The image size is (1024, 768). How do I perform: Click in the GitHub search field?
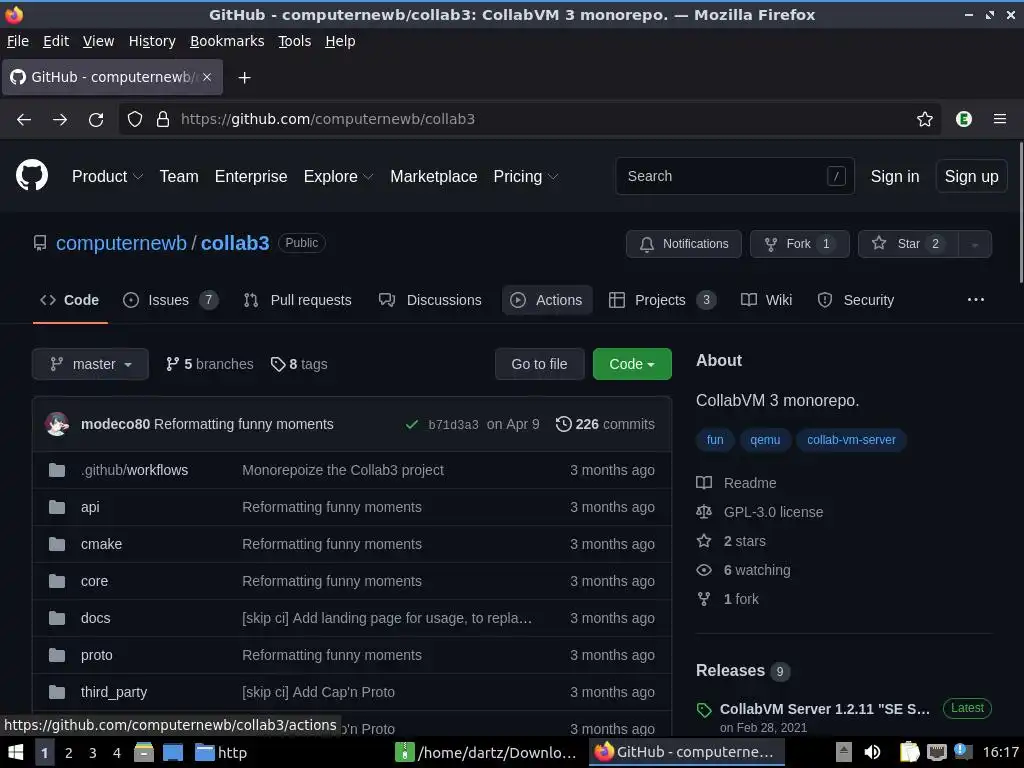pos(735,176)
